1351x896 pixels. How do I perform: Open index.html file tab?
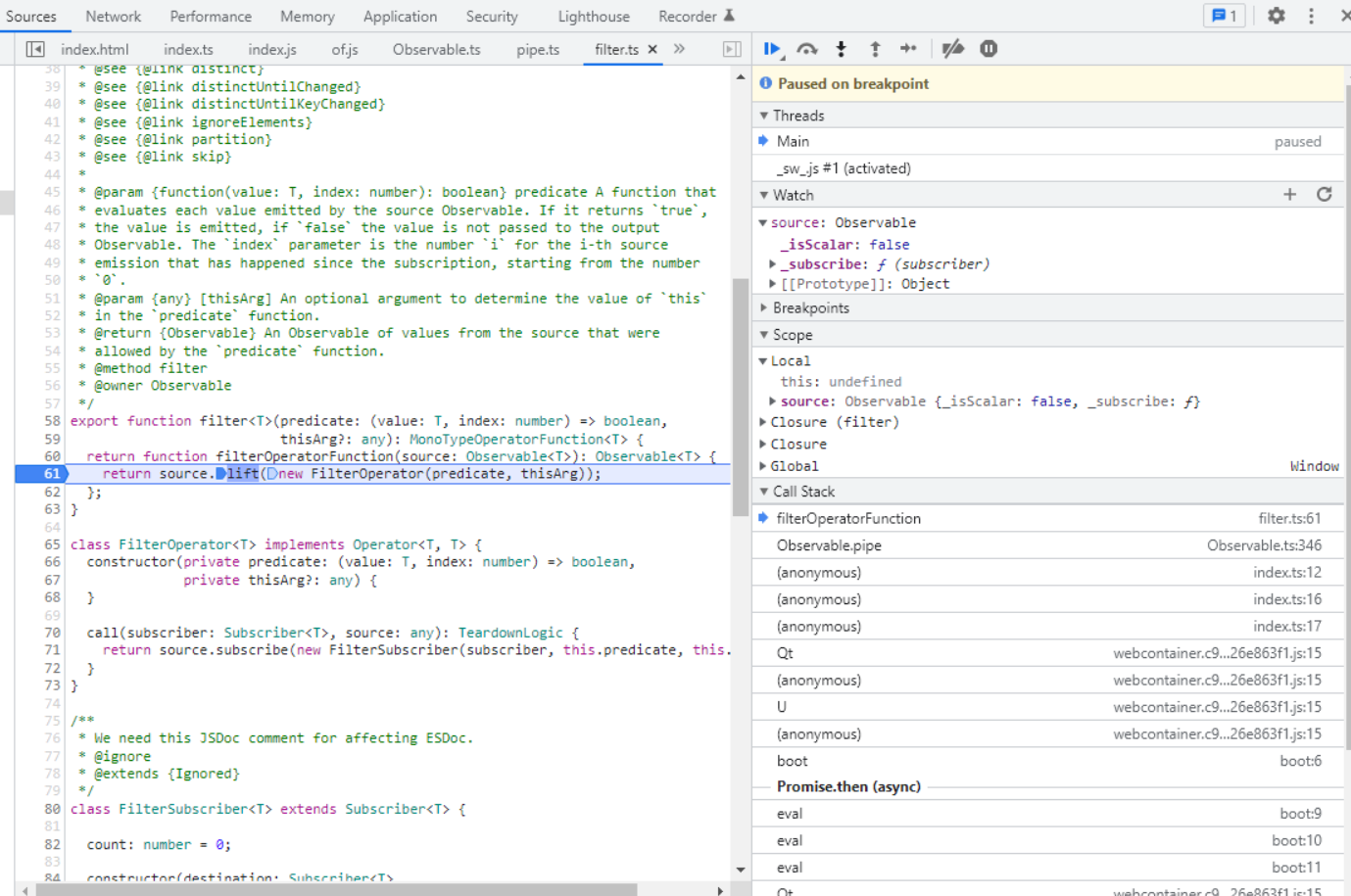(x=95, y=49)
